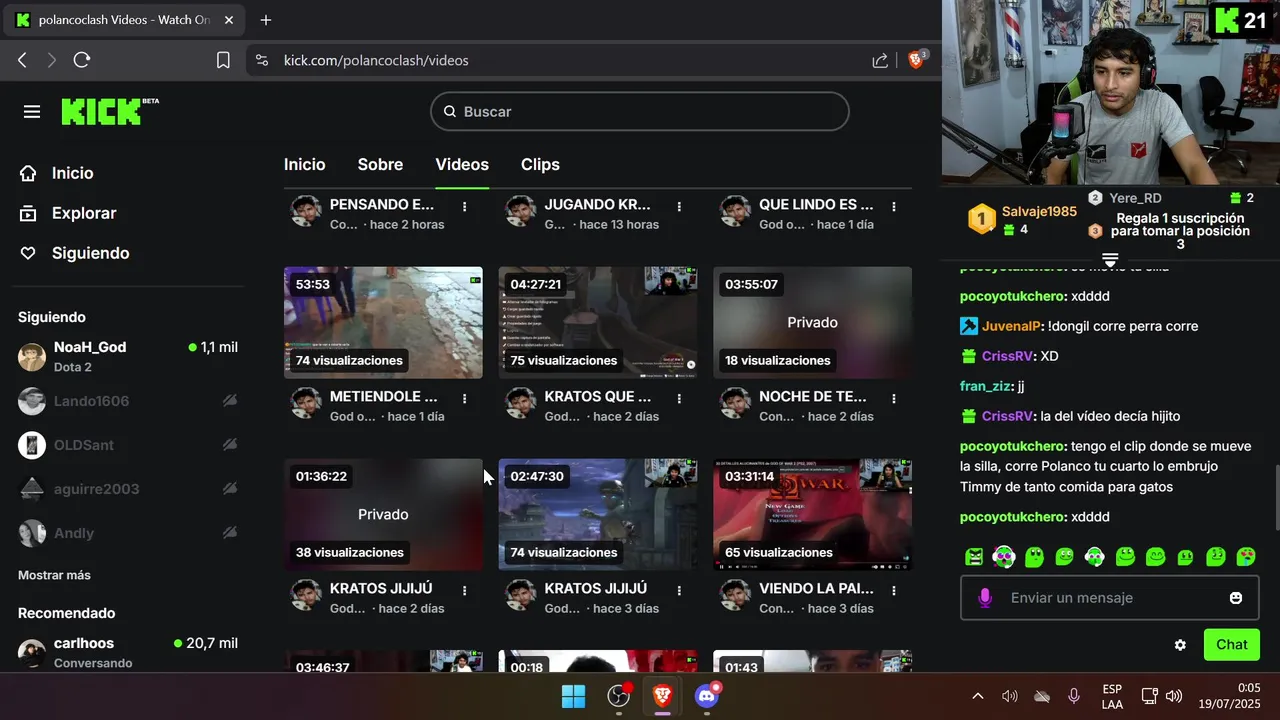The height and width of the screenshot is (720, 1280).
Task: Open options for QUE LINDO ES... video
Action: [894, 206]
